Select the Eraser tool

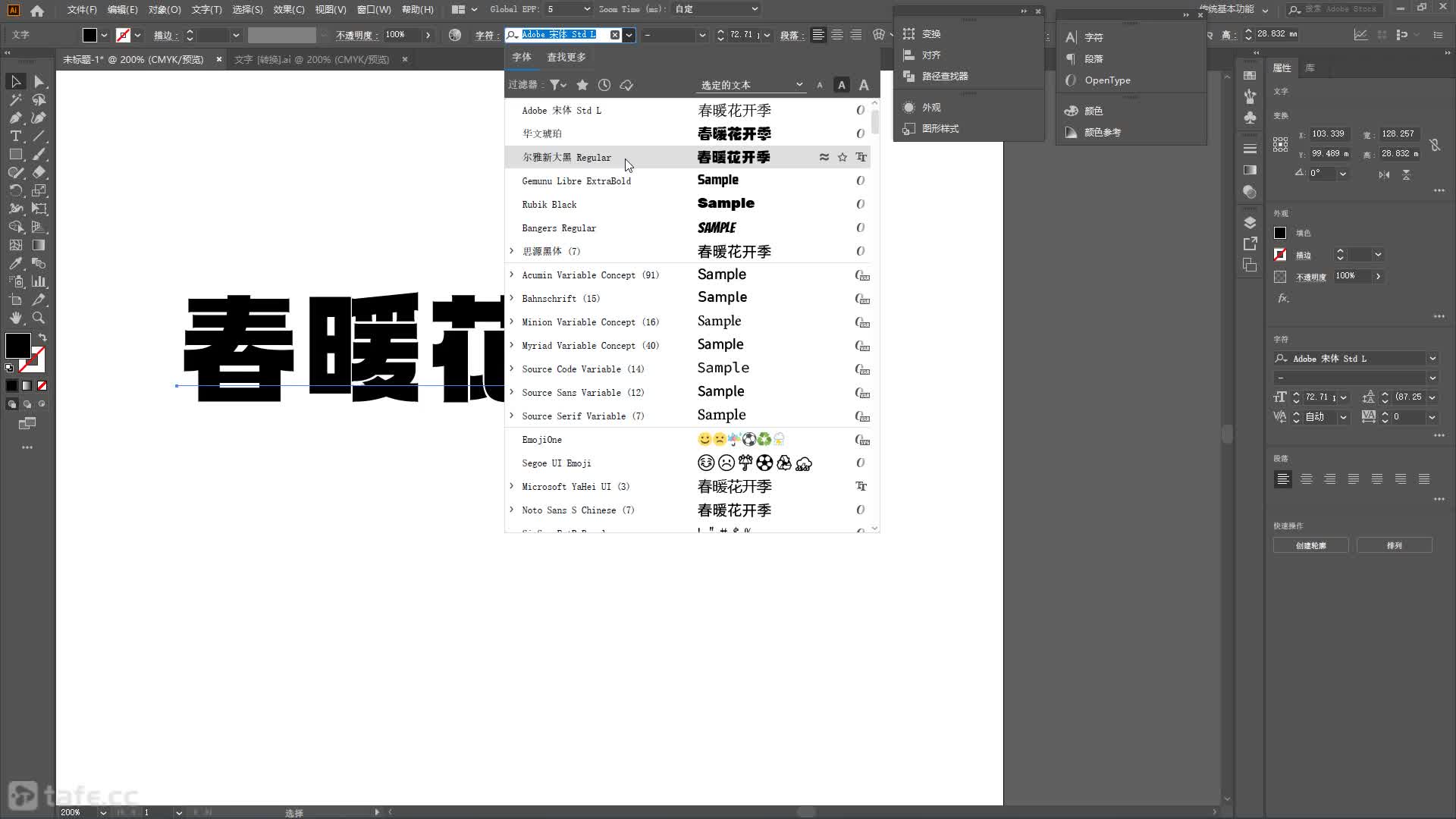[x=39, y=172]
